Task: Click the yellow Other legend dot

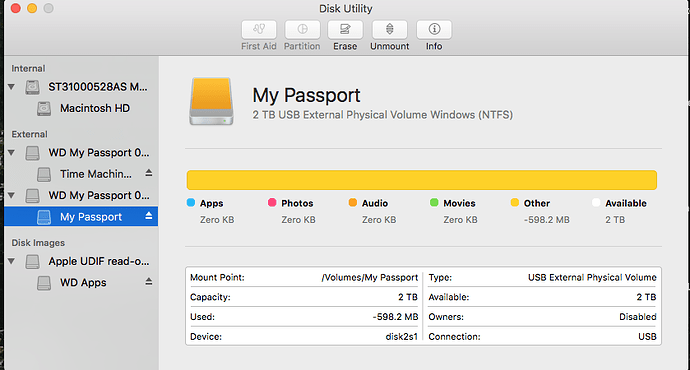Action: [x=514, y=202]
